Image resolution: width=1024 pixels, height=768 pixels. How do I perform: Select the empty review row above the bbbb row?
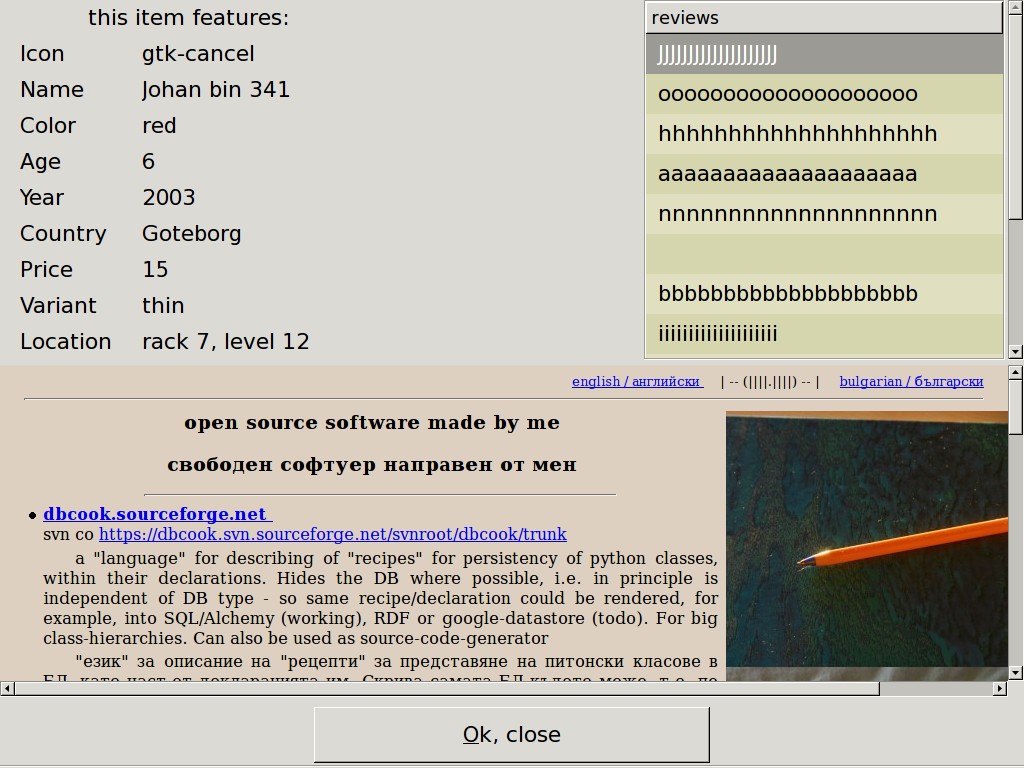tap(824, 253)
